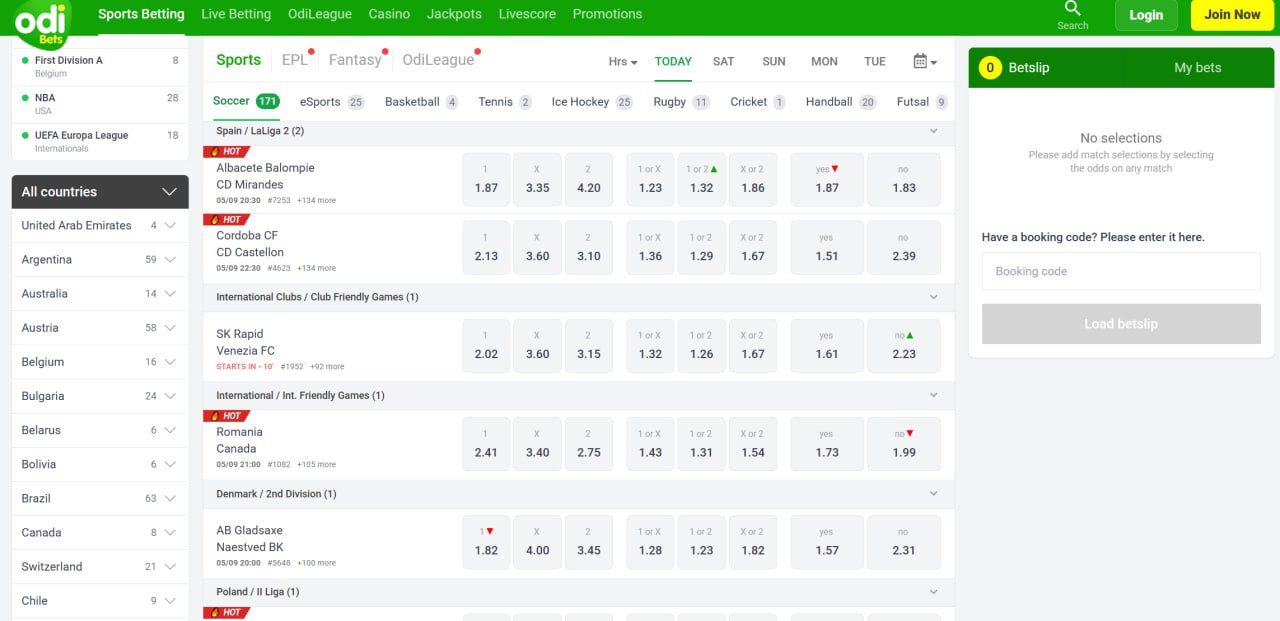Expand Brazil country row
This screenshot has width=1280, height=621.
pyautogui.click(x=100, y=498)
